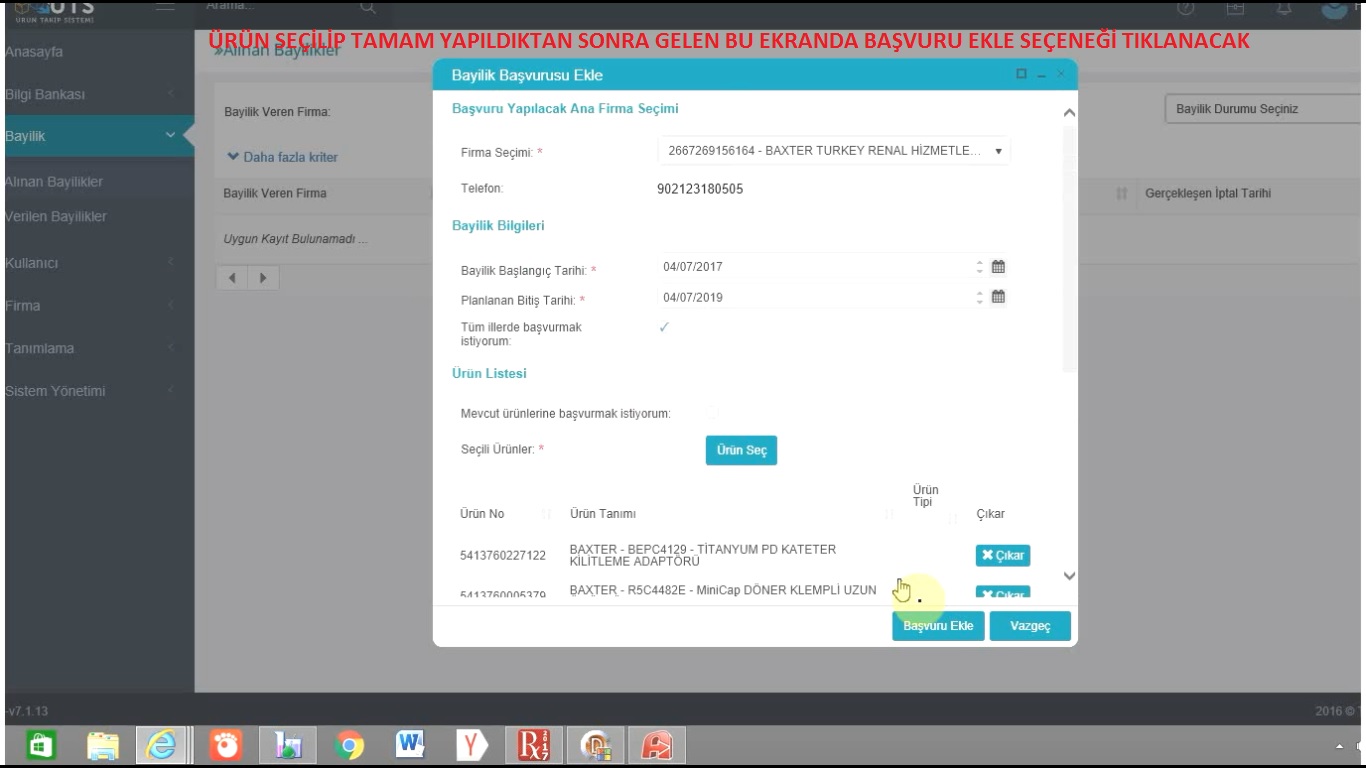
Task: Open calendar for Planlanan Bitiş Tarihi
Action: click(x=998, y=297)
